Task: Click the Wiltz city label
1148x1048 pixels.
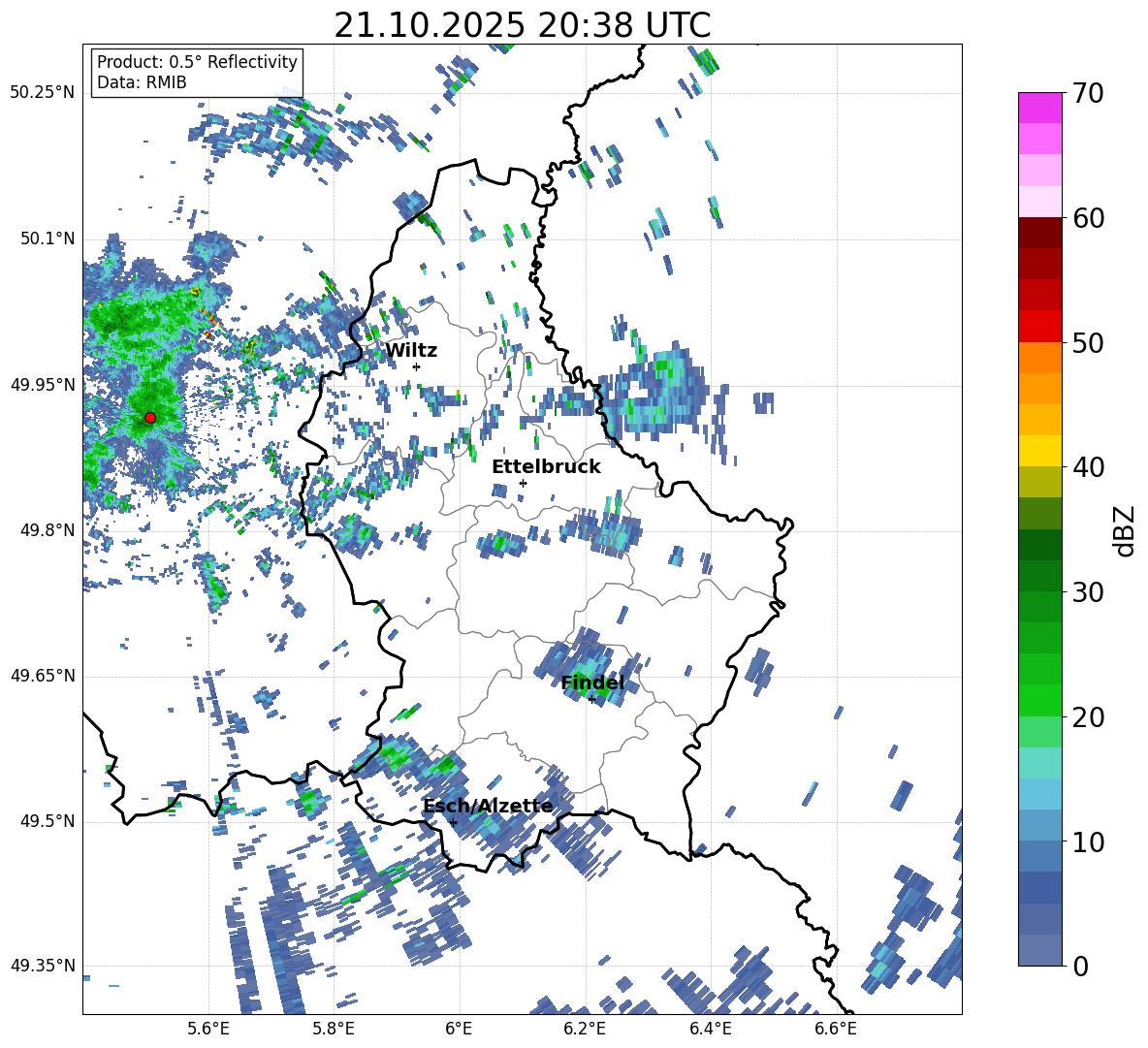Action: pyautogui.click(x=411, y=351)
